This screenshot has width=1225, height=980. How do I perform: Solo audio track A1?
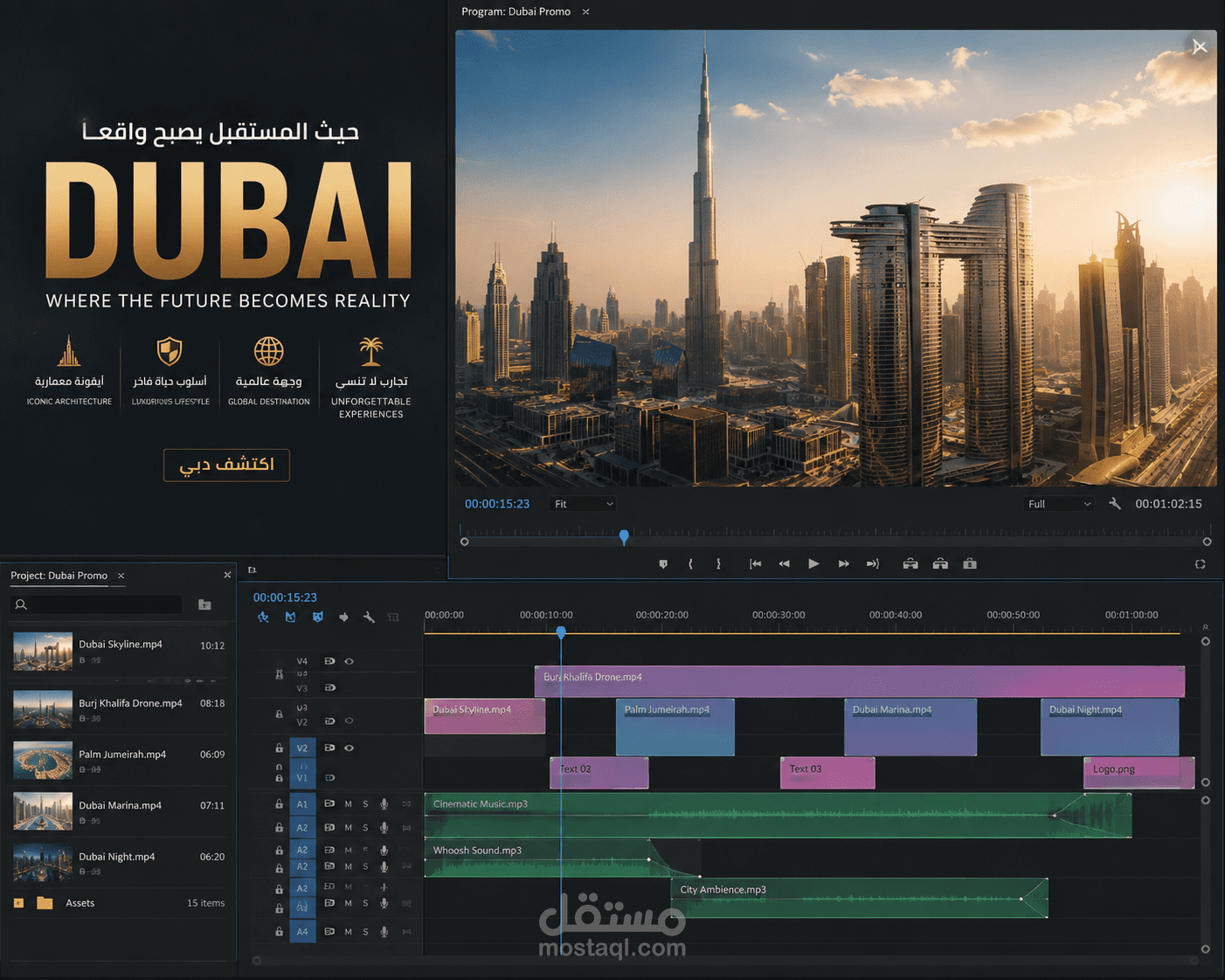(365, 804)
